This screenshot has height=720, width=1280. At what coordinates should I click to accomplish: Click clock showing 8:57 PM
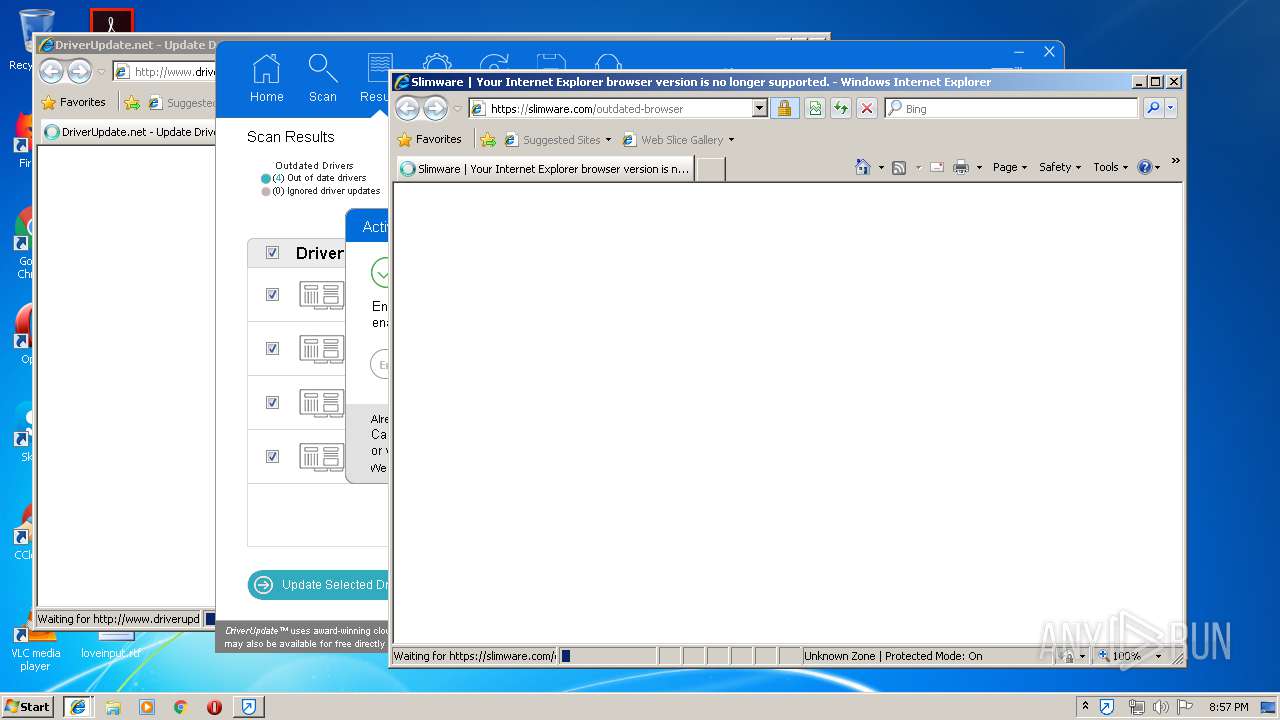pyautogui.click(x=1228, y=707)
